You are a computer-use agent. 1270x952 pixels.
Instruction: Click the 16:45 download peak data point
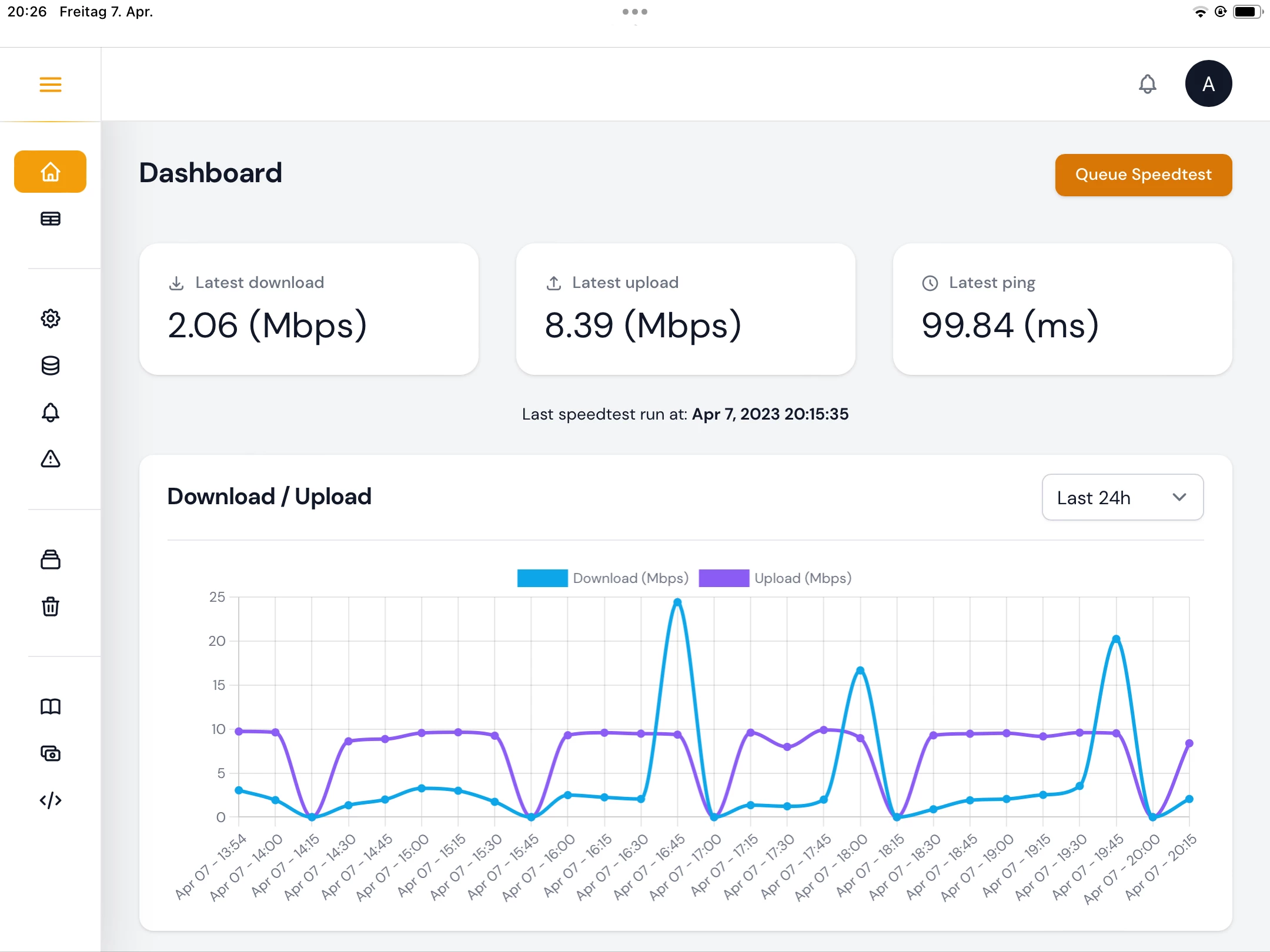[x=677, y=602]
